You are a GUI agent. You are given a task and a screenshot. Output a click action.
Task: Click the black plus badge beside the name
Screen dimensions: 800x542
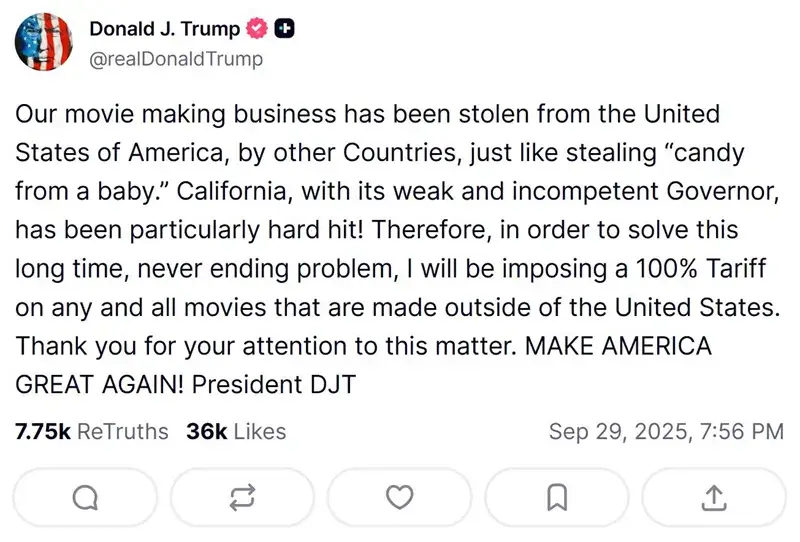[283, 29]
